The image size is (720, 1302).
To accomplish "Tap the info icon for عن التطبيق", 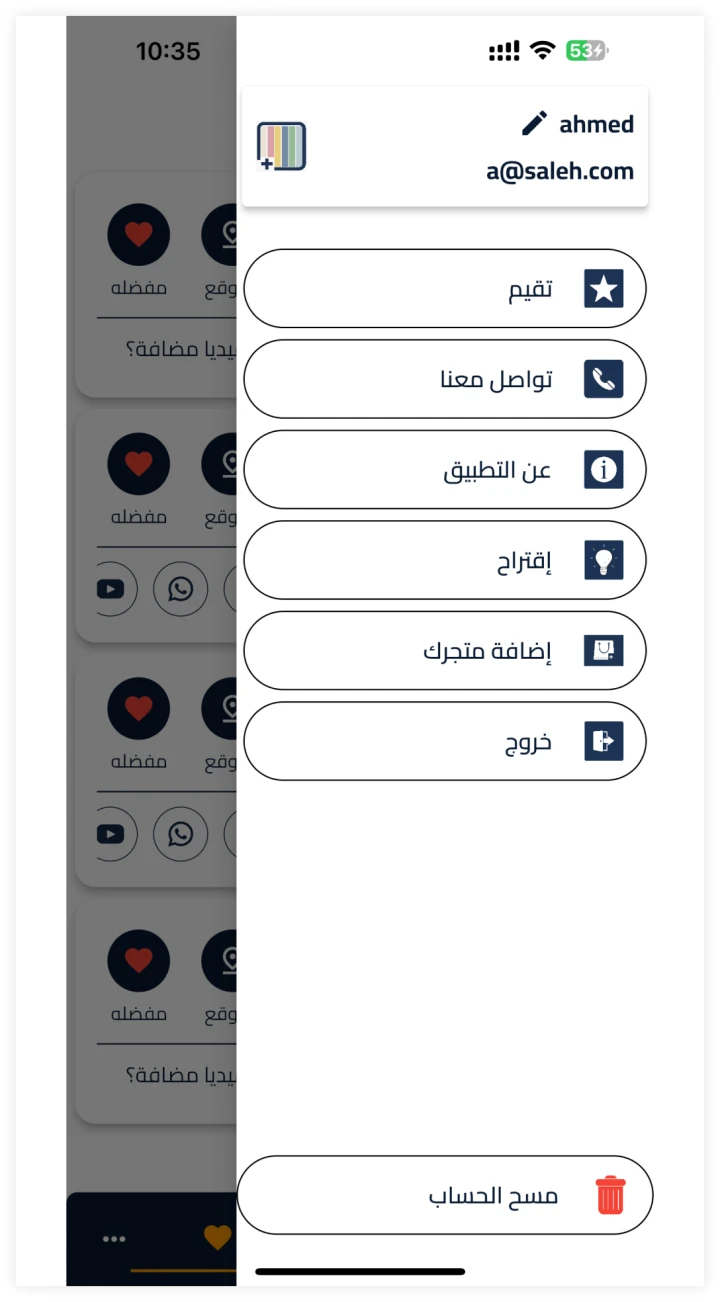I will [x=603, y=470].
